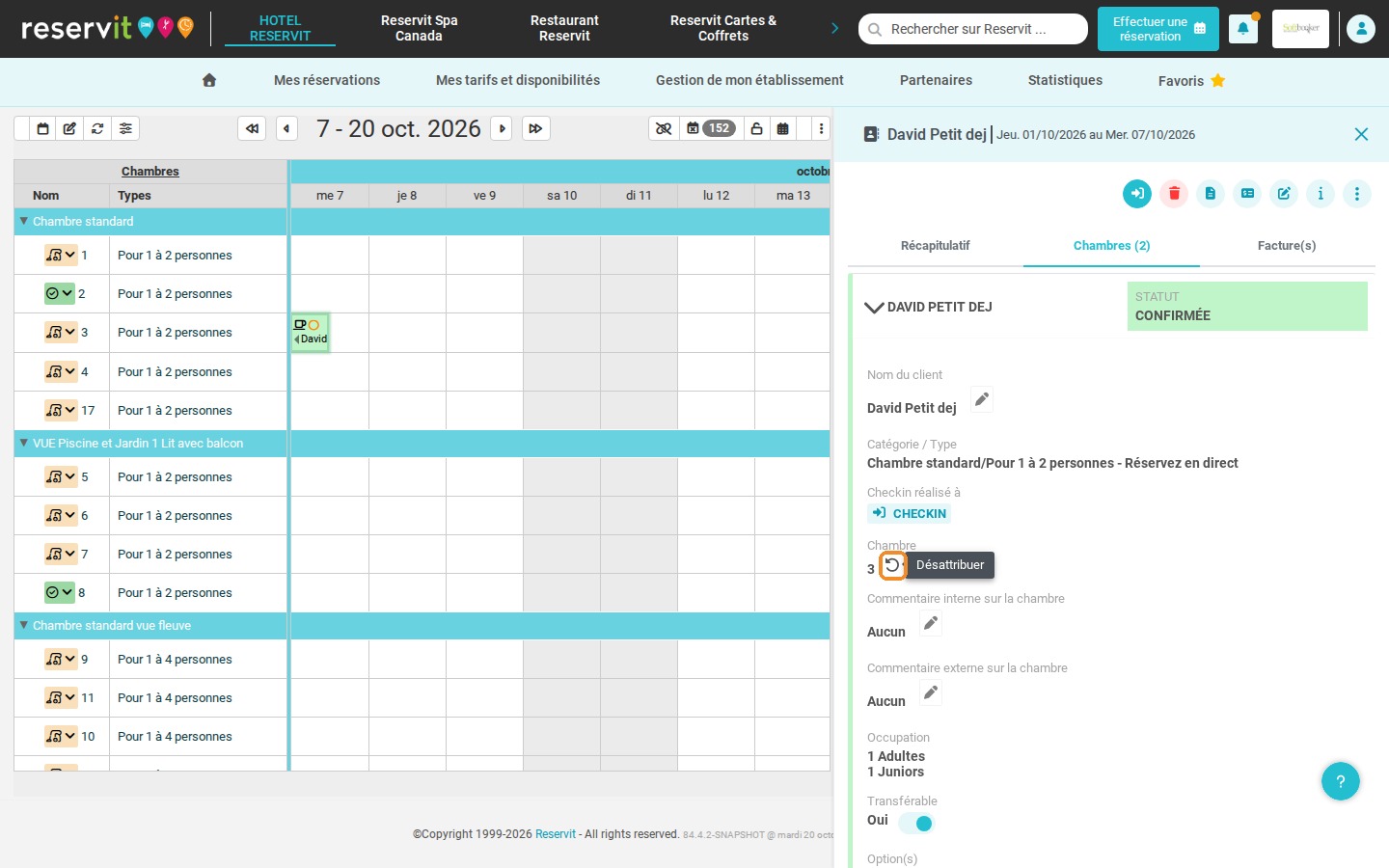
Task: Collapse the DAVID PETIT DEJ section chevron
Action: tap(874, 308)
